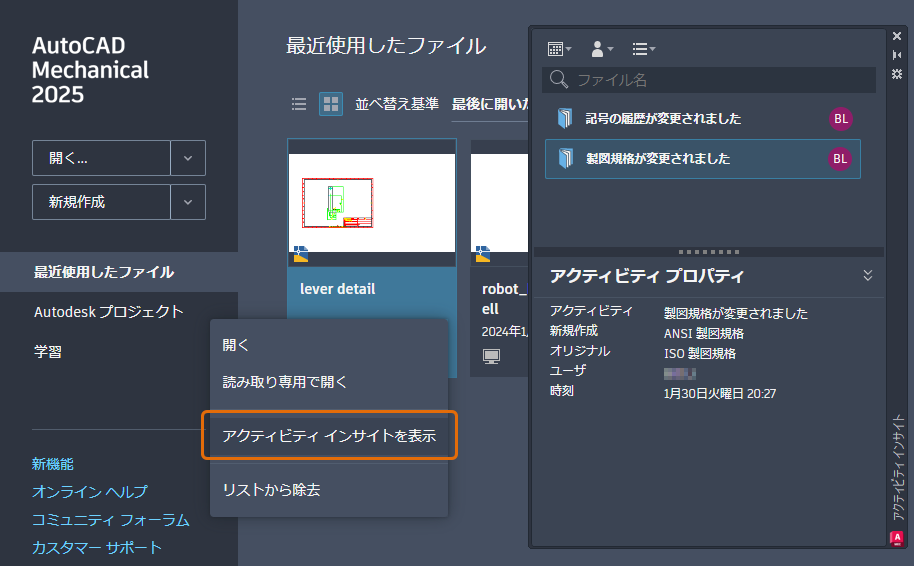The height and width of the screenshot is (566, 914).
Task: Click drawing file icon on robot card
Action: 483,254
